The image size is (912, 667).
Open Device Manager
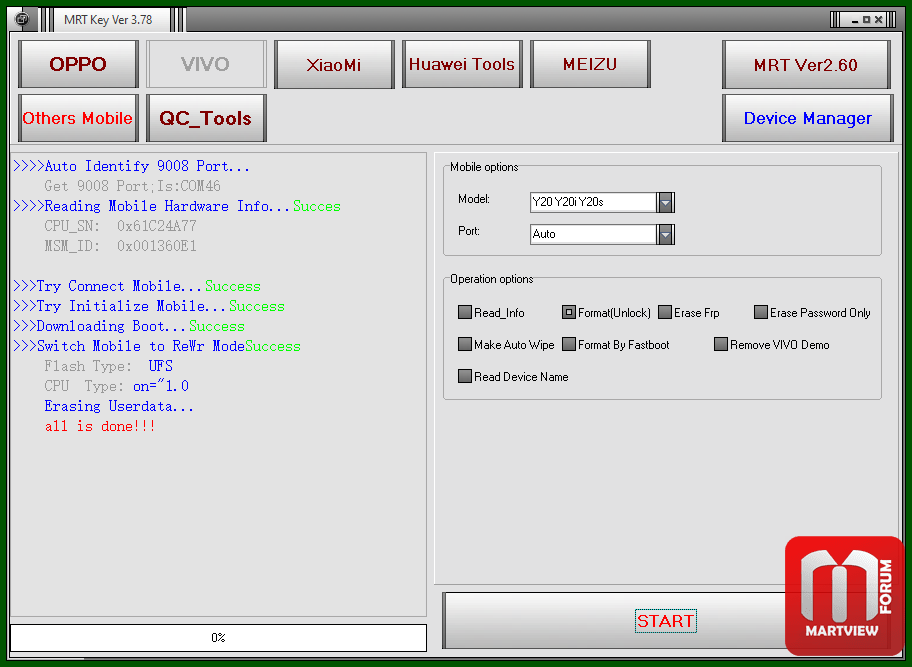807,118
